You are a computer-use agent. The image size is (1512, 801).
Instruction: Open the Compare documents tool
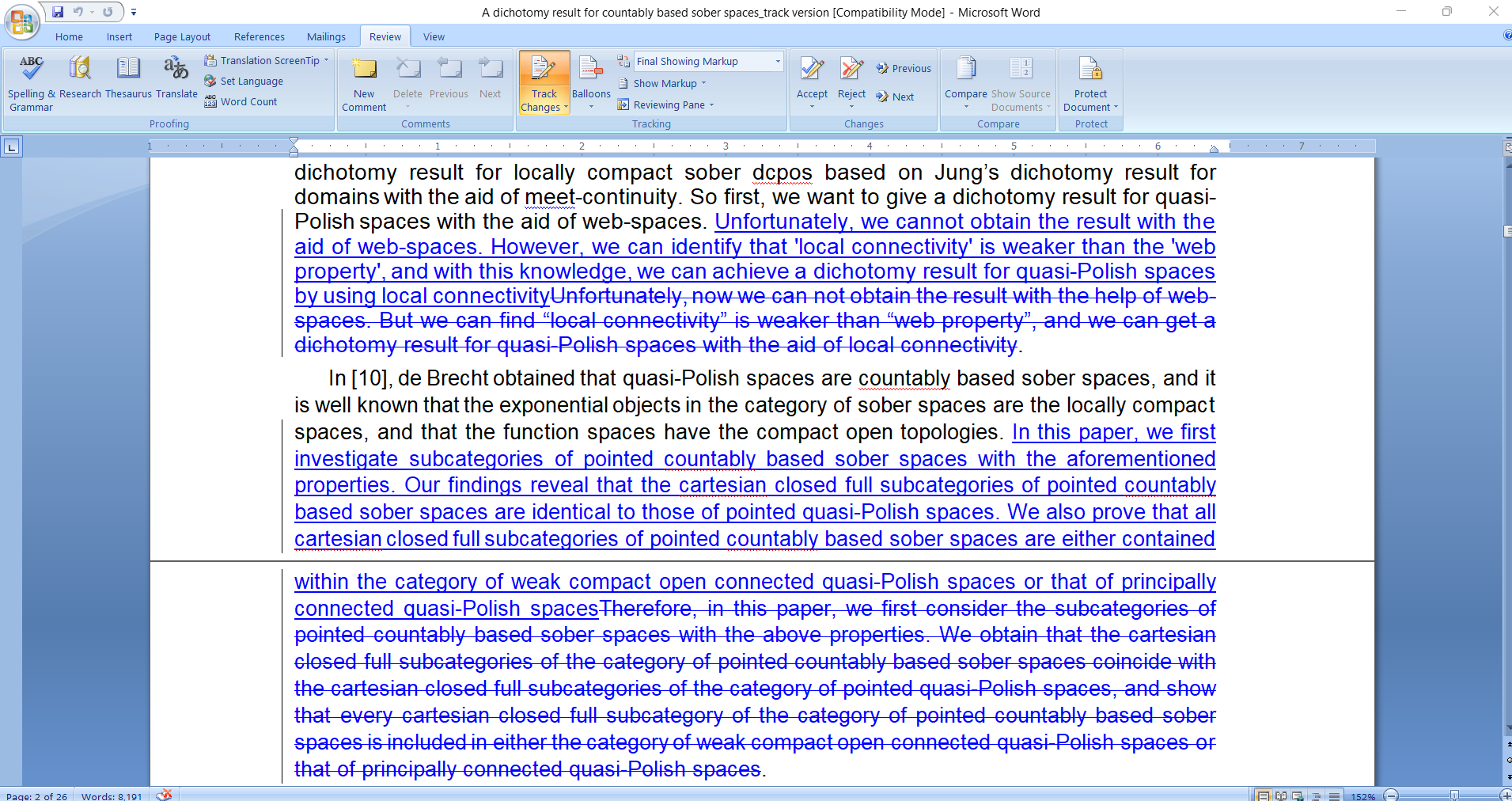point(965,70)
